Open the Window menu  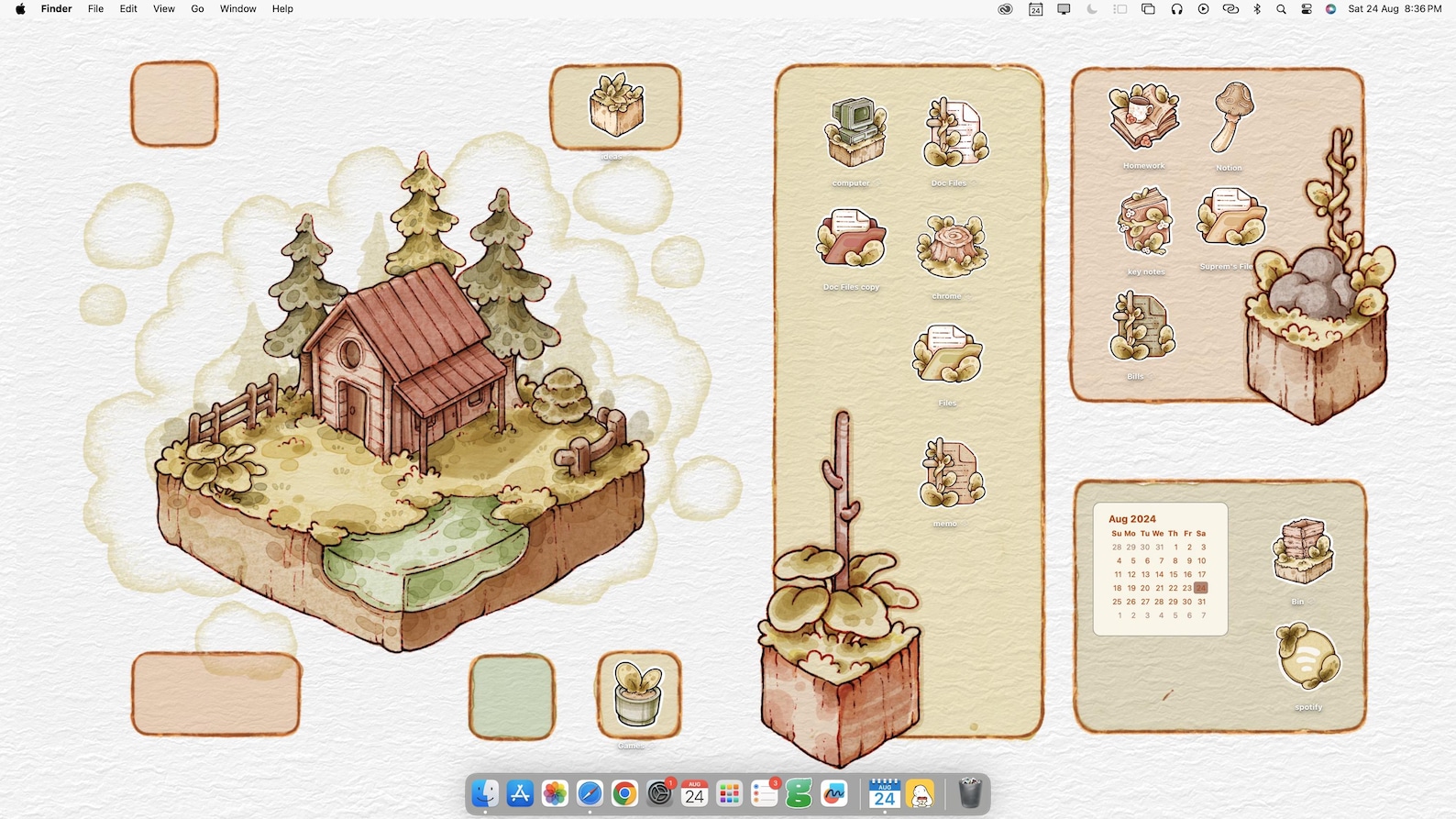coord(237,9)
